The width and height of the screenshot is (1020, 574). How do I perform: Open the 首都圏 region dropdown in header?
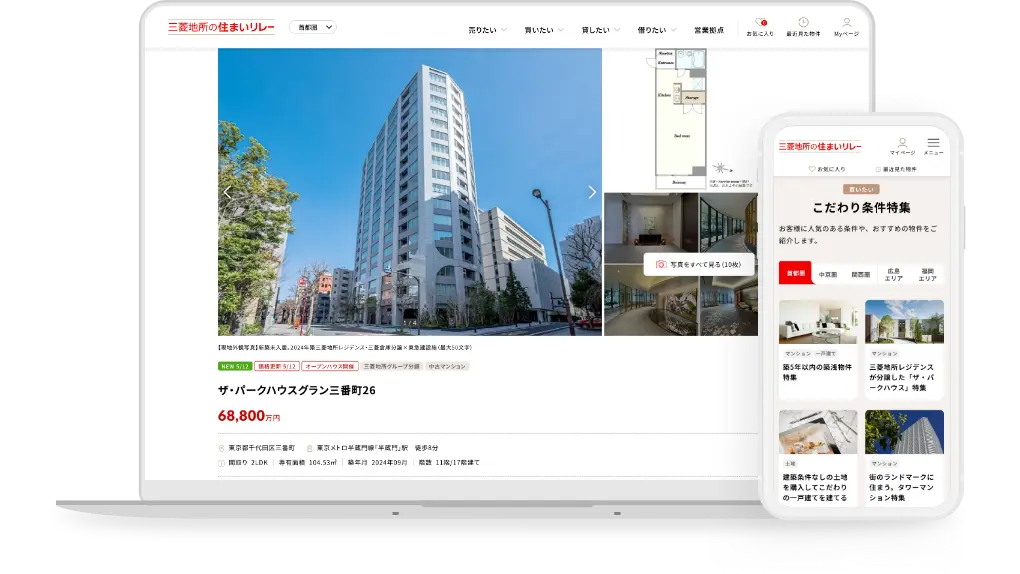pyautogui.click(x=313, y=28)
